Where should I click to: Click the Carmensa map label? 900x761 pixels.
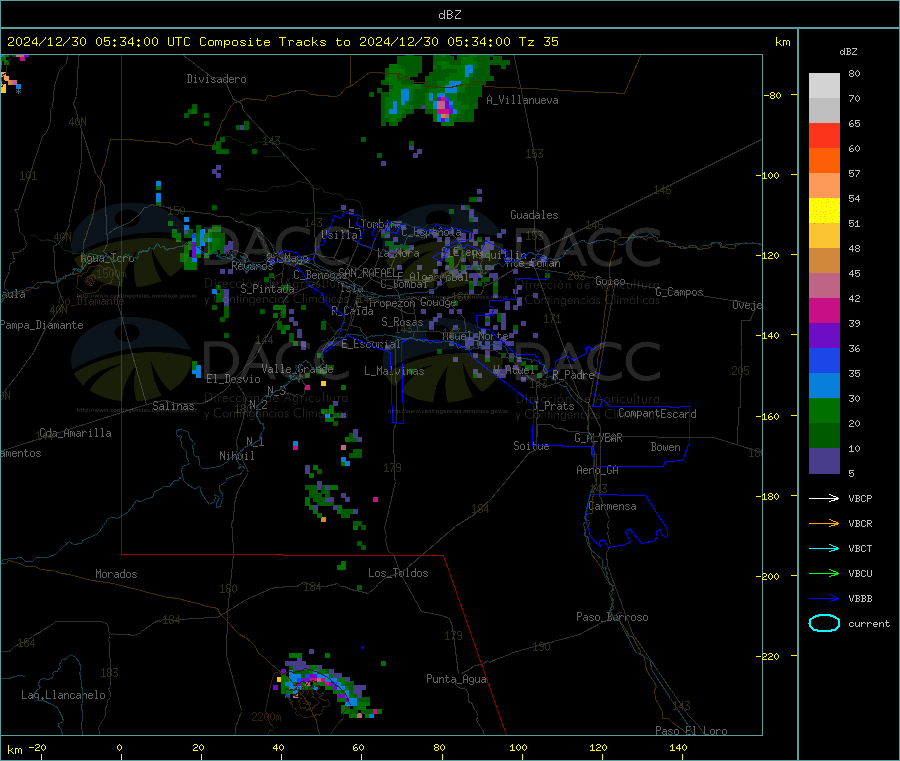click(x=612, y=506)
